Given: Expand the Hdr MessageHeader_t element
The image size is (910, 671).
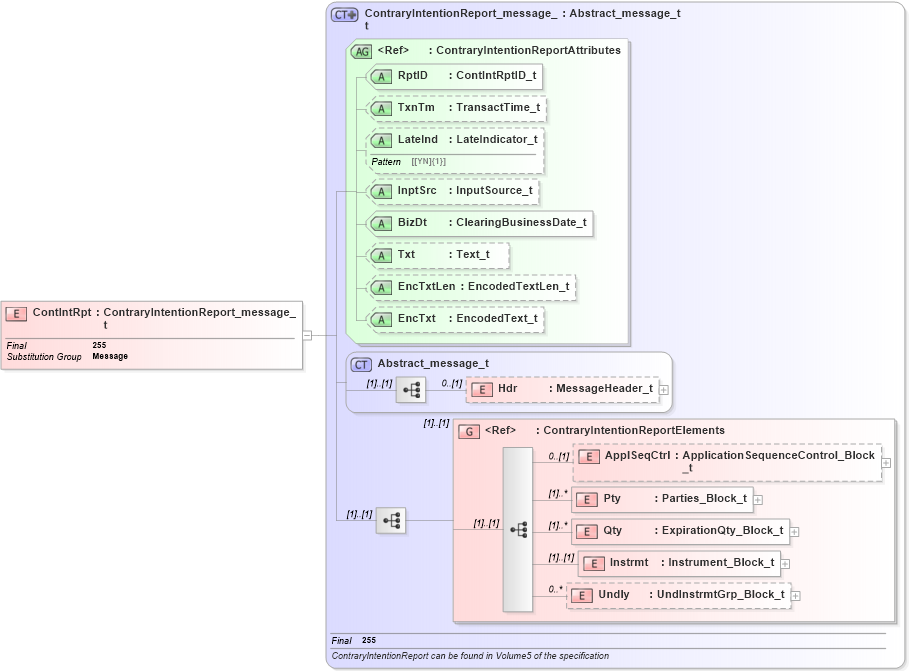Looking at the screenshot, I should tap(662, 388).
